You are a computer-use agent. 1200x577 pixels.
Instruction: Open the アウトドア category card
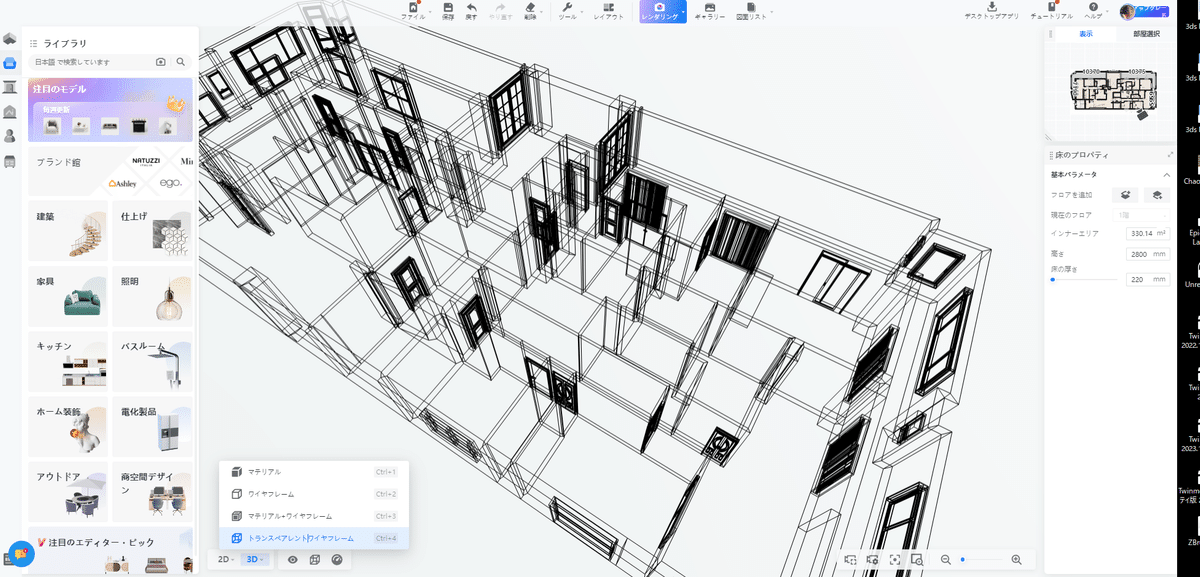point(68,492)
